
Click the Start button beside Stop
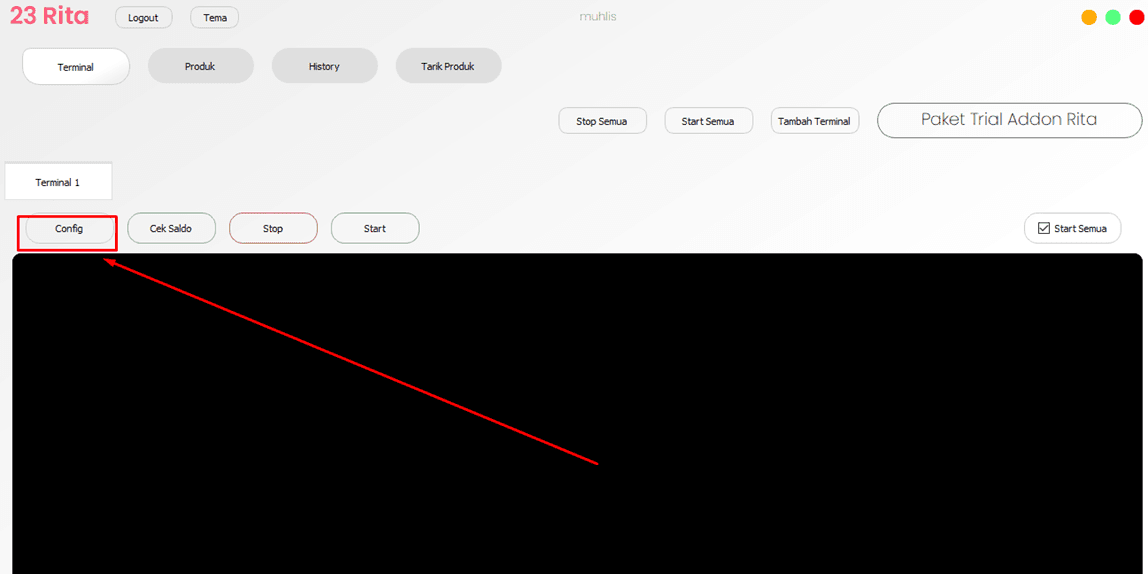(375, 229)
